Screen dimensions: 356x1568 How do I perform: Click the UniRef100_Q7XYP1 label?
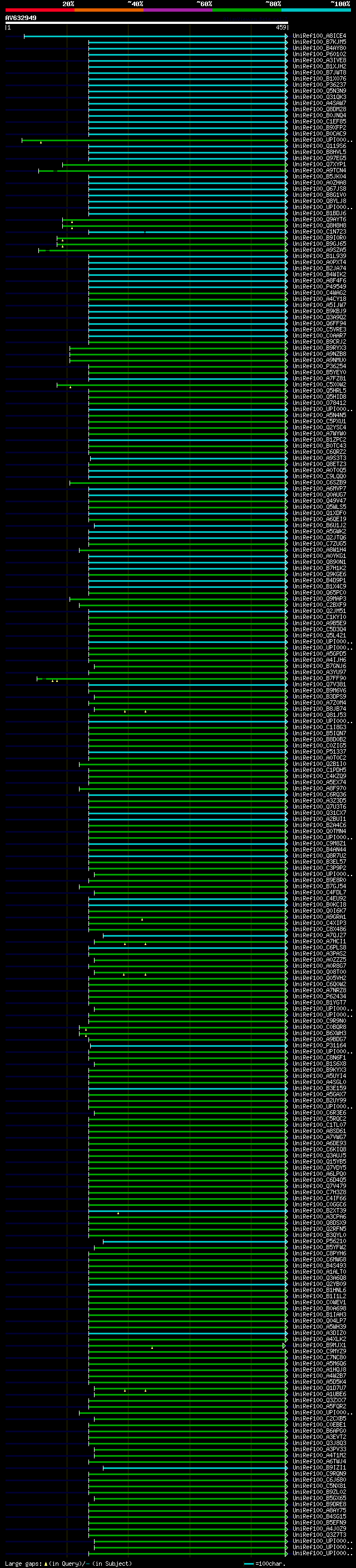(319, 164)
